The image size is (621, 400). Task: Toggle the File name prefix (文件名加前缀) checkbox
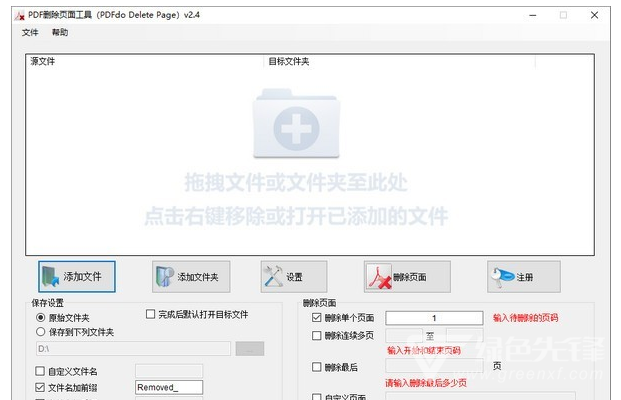click(x=40, y=387)
